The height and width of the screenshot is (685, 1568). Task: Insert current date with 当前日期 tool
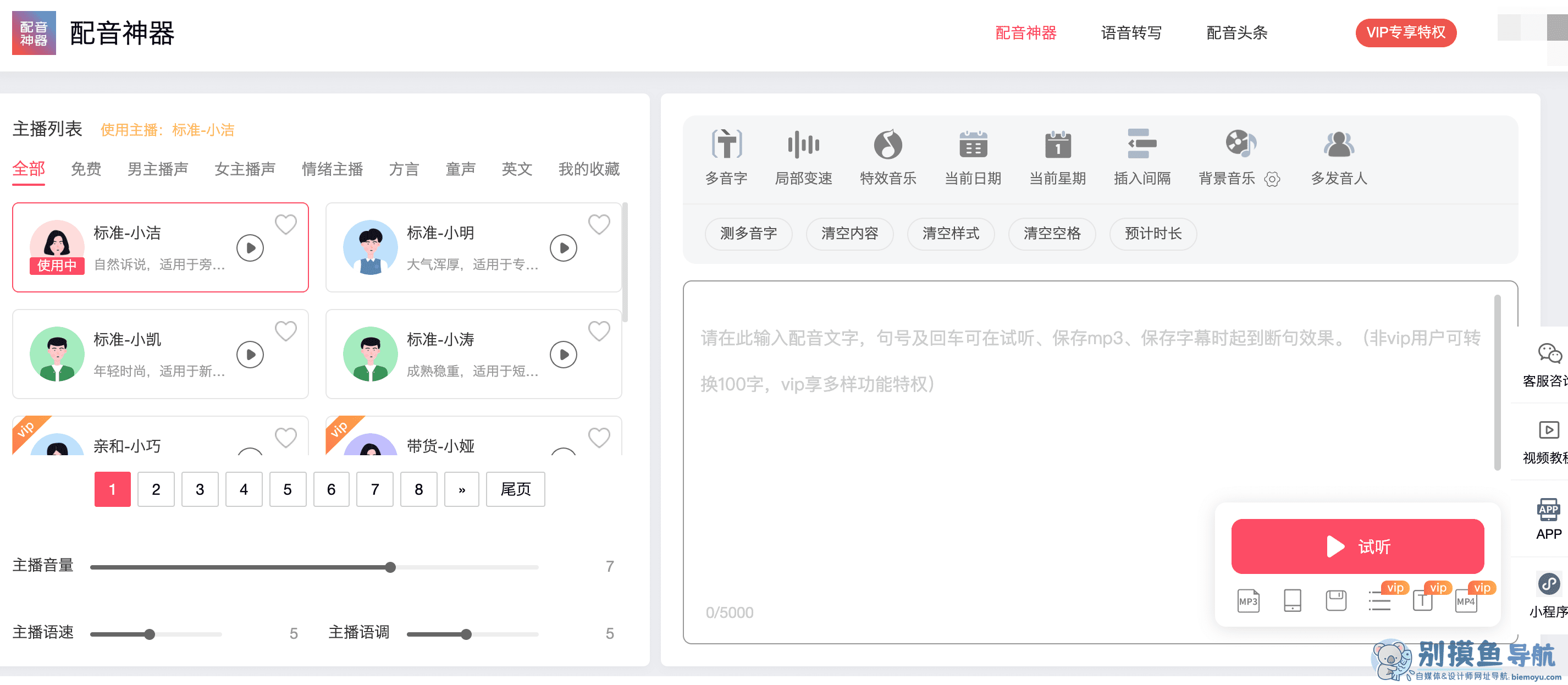tap(972, 157)
